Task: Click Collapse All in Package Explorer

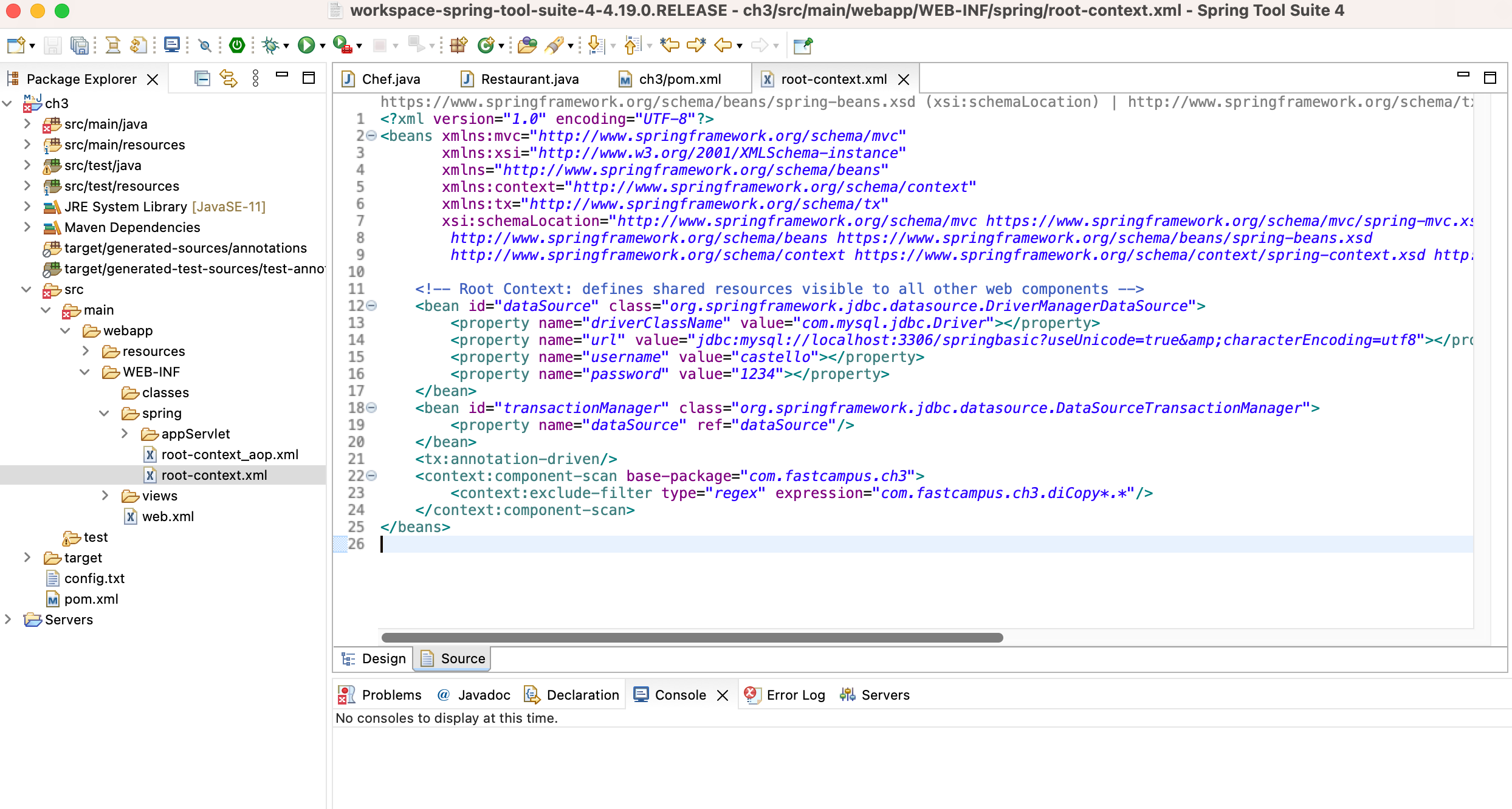Action: [202, 78]
